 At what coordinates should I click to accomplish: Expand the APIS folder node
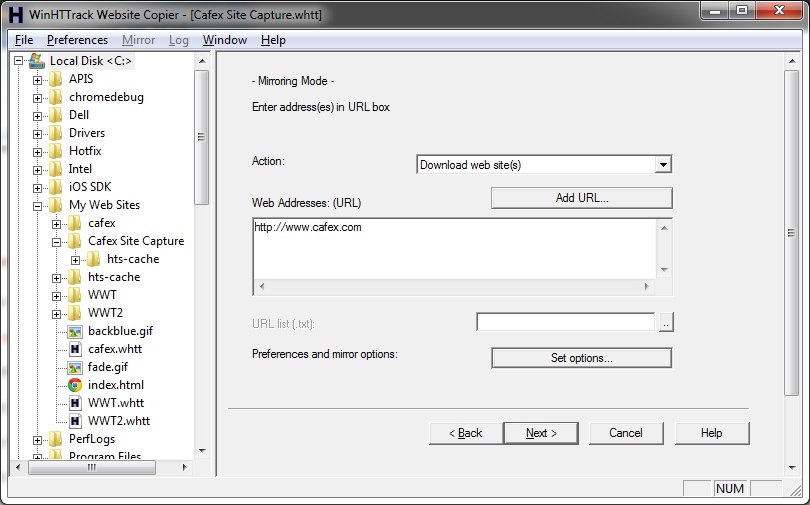(x=37, y=80)
